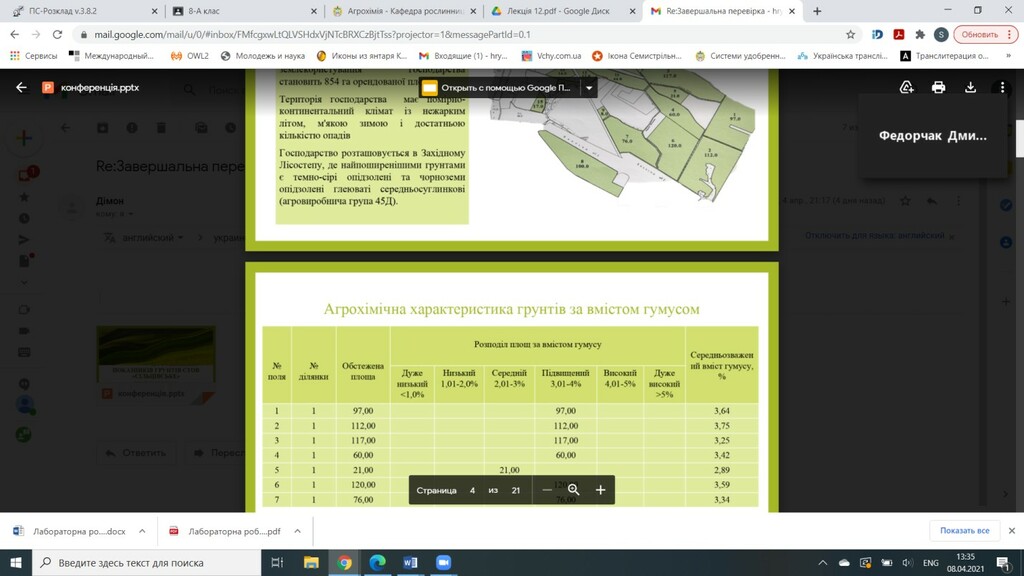This screenshot has width=1024, height=576.
Task: Click the page number field showing 4
Action: 472,490
